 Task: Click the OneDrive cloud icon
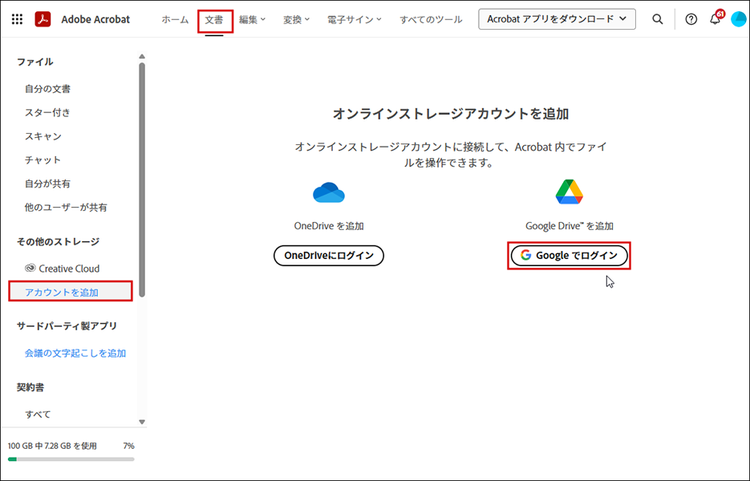(x=328, y=192)
